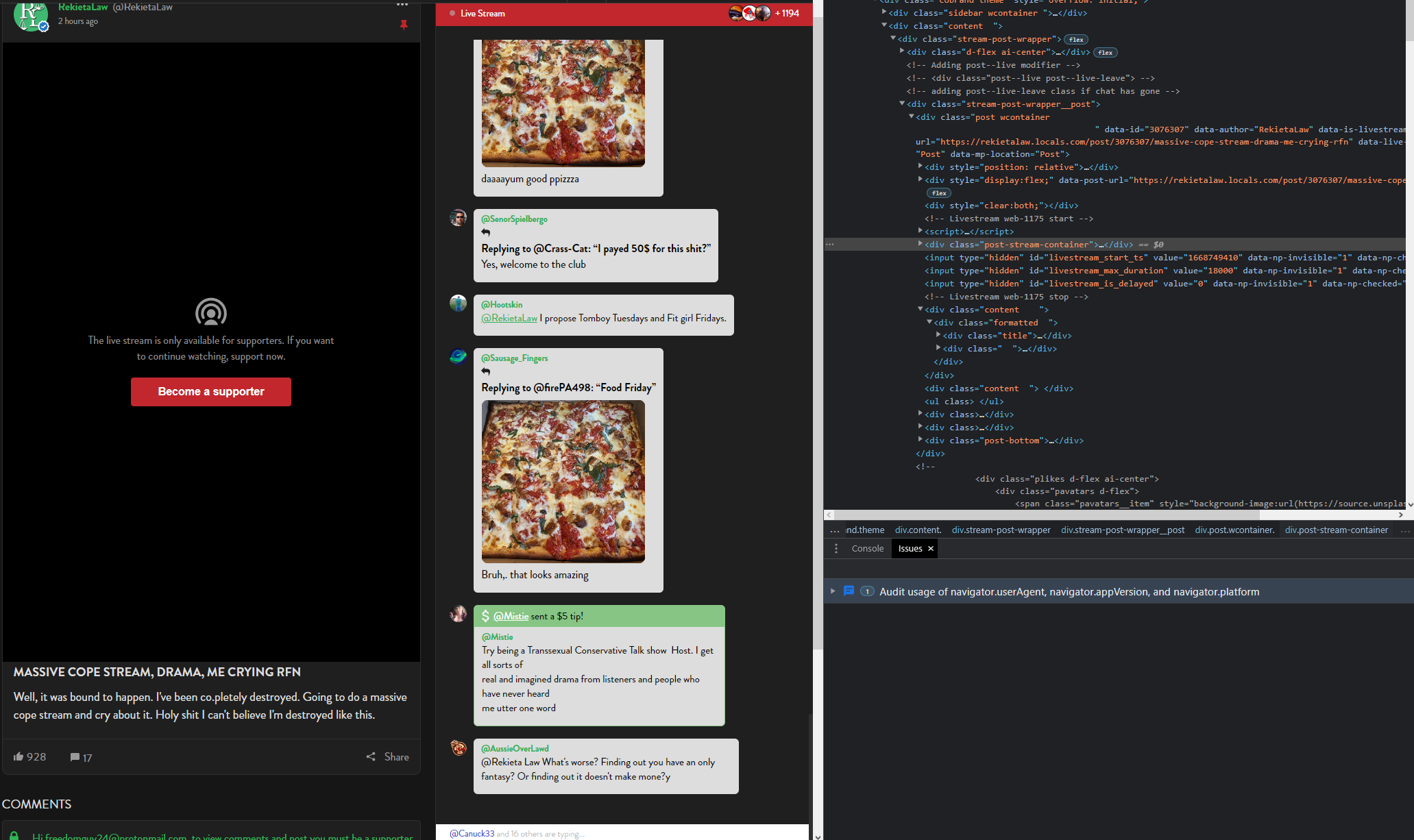Click the Become a supporter button
The height and width of the screenshot is (840, 1414).
click(x=211, y=391)
